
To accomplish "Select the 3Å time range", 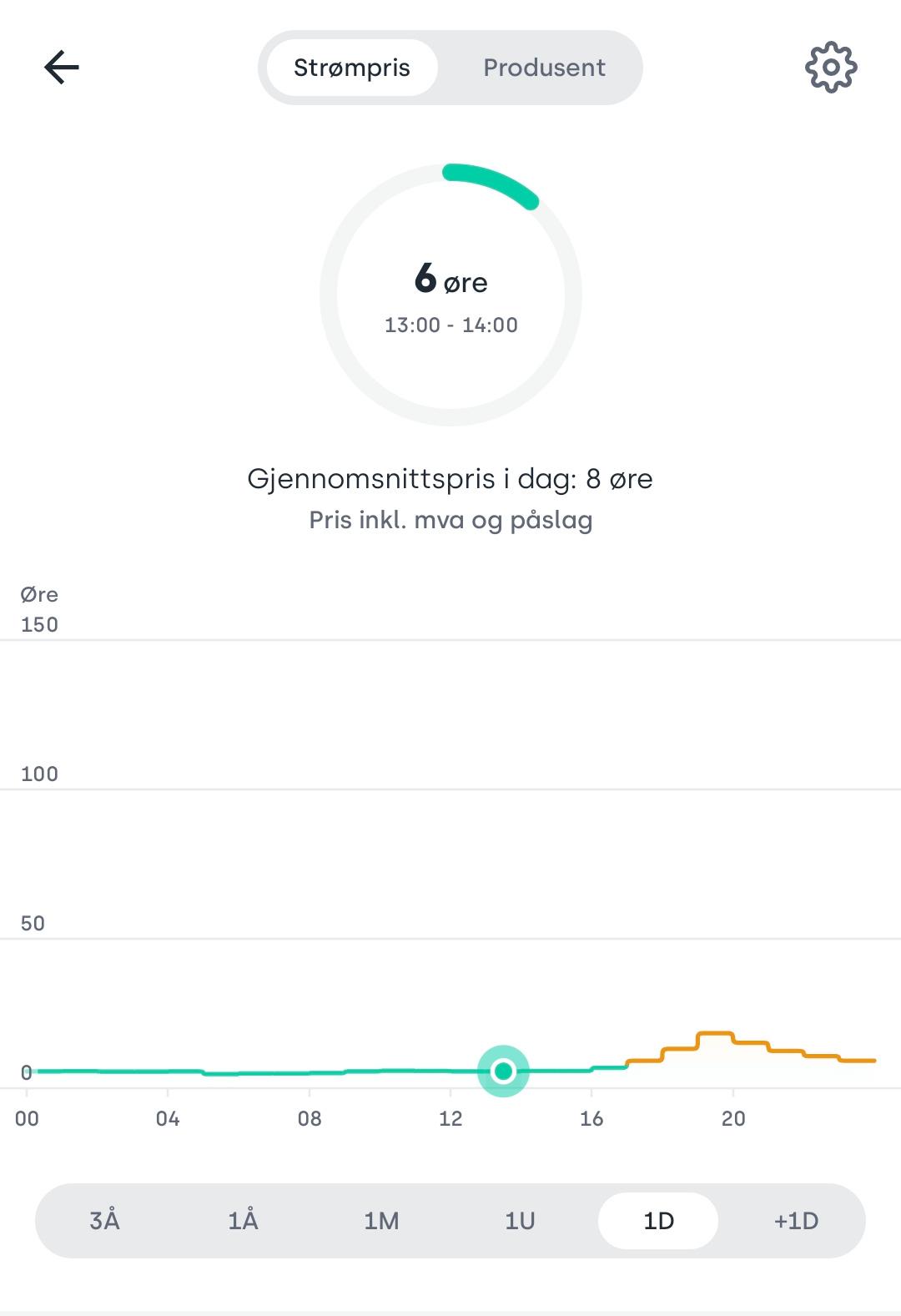I will coord(104,1221).
